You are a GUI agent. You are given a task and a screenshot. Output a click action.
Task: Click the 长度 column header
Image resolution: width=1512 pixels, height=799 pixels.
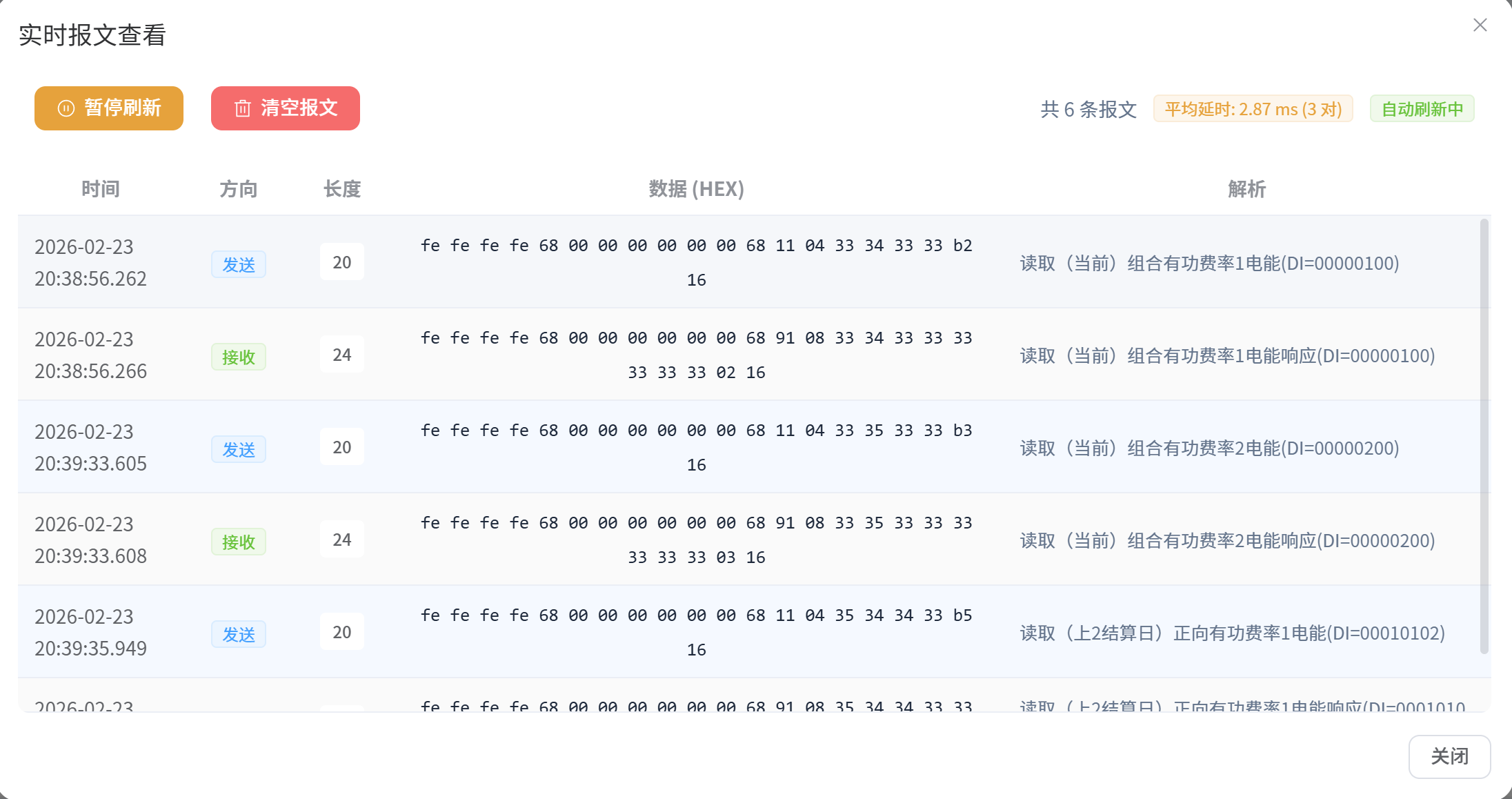coord(342,189)
